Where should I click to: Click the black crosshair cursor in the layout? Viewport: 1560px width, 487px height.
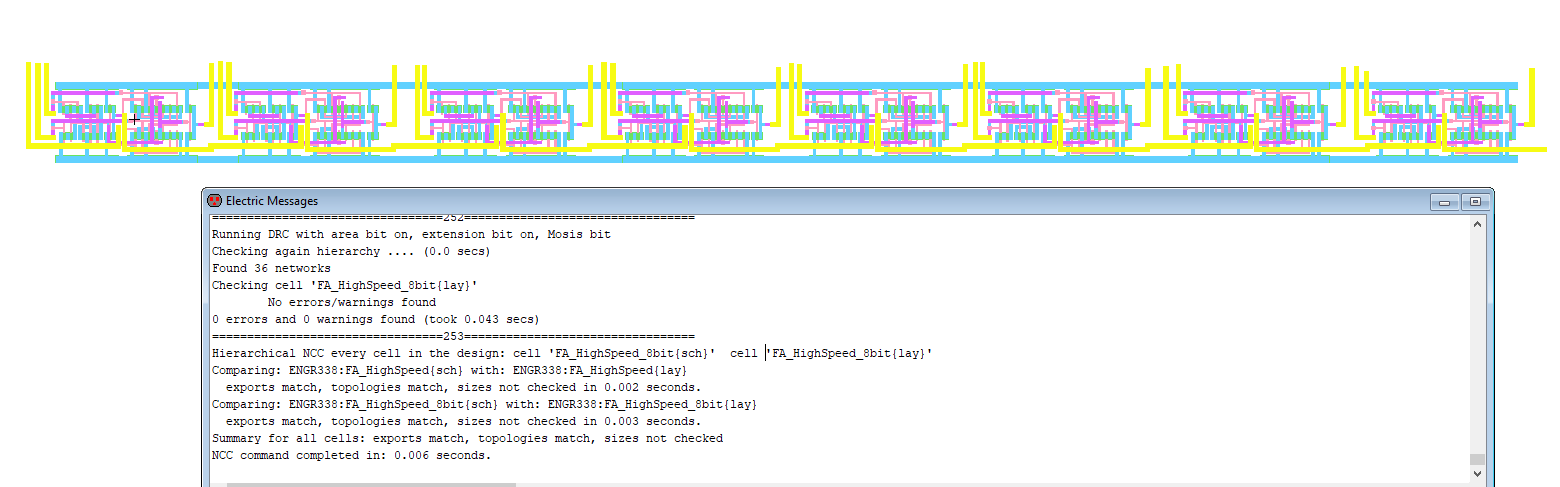pos(134,119)
